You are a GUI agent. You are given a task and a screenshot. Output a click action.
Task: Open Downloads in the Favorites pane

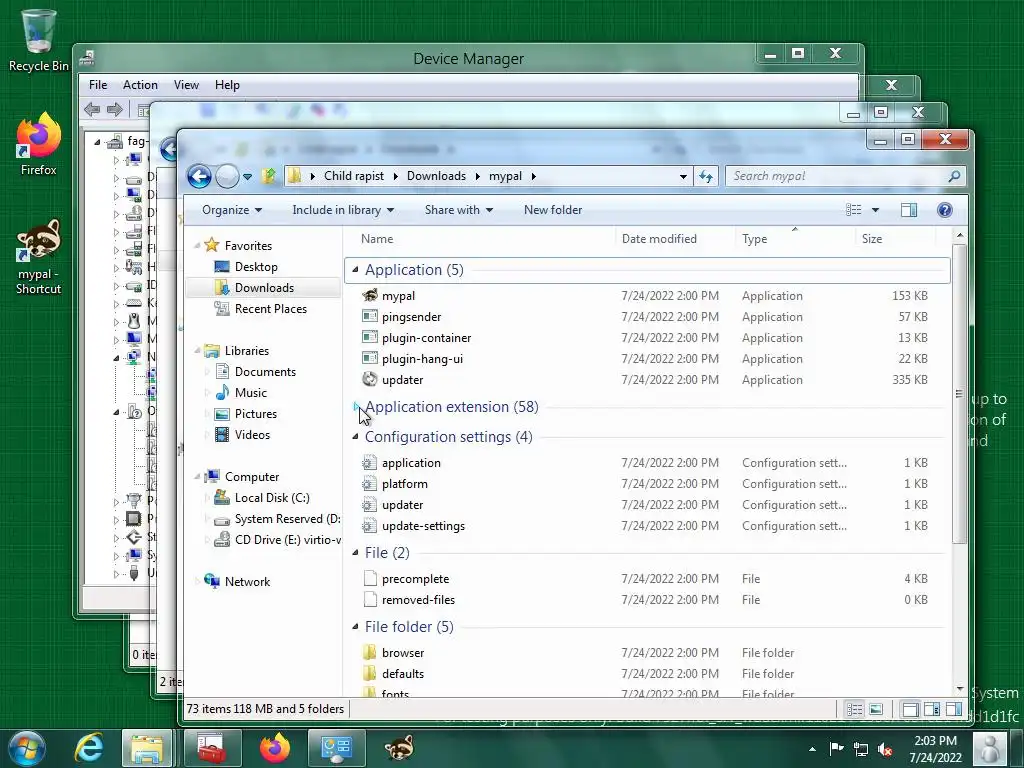tap(264, 287)
